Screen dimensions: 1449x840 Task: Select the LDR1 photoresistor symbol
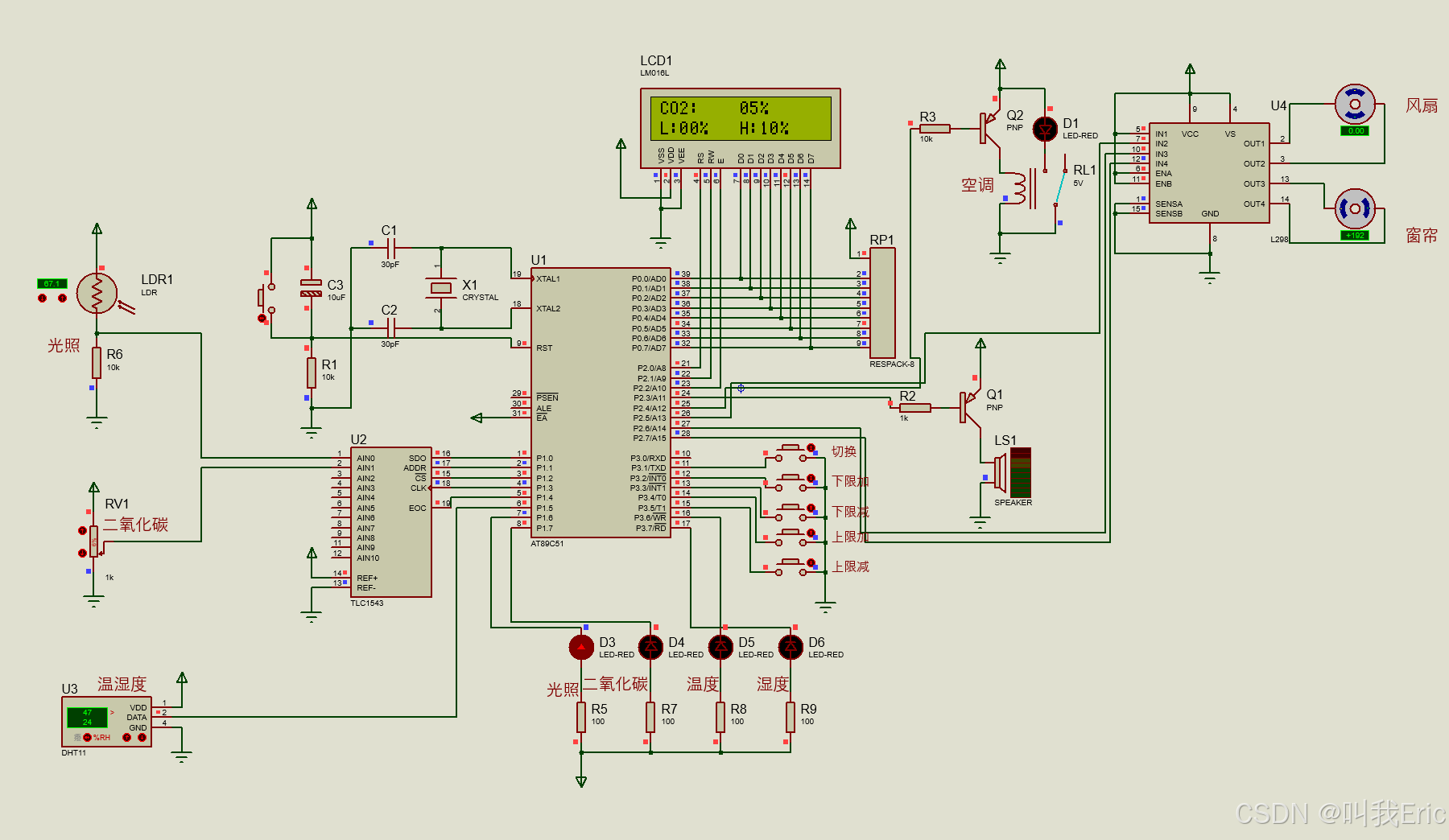97,293
